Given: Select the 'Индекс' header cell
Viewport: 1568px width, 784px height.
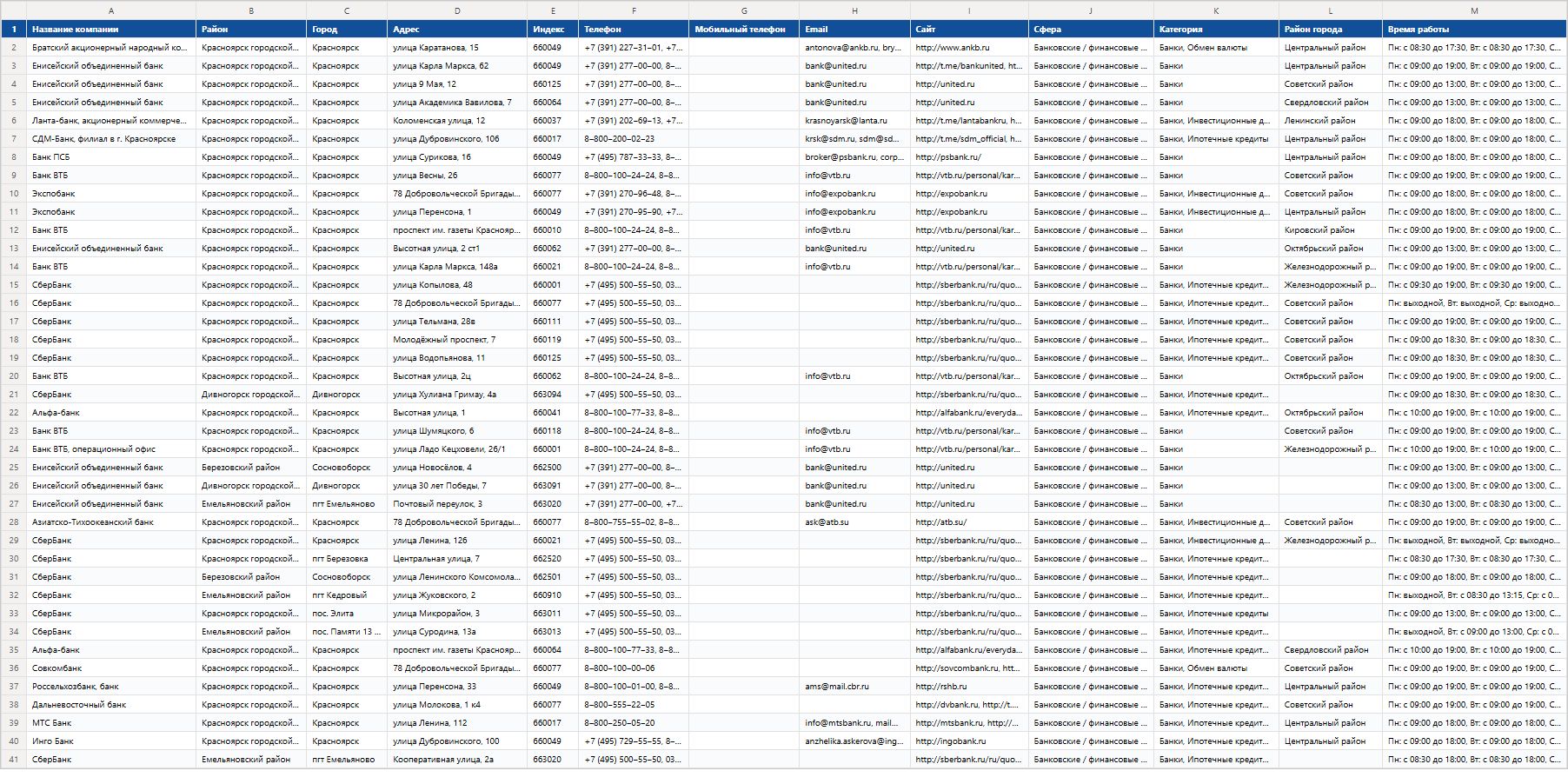Looking at the screenshot, I should coord(553,30).
